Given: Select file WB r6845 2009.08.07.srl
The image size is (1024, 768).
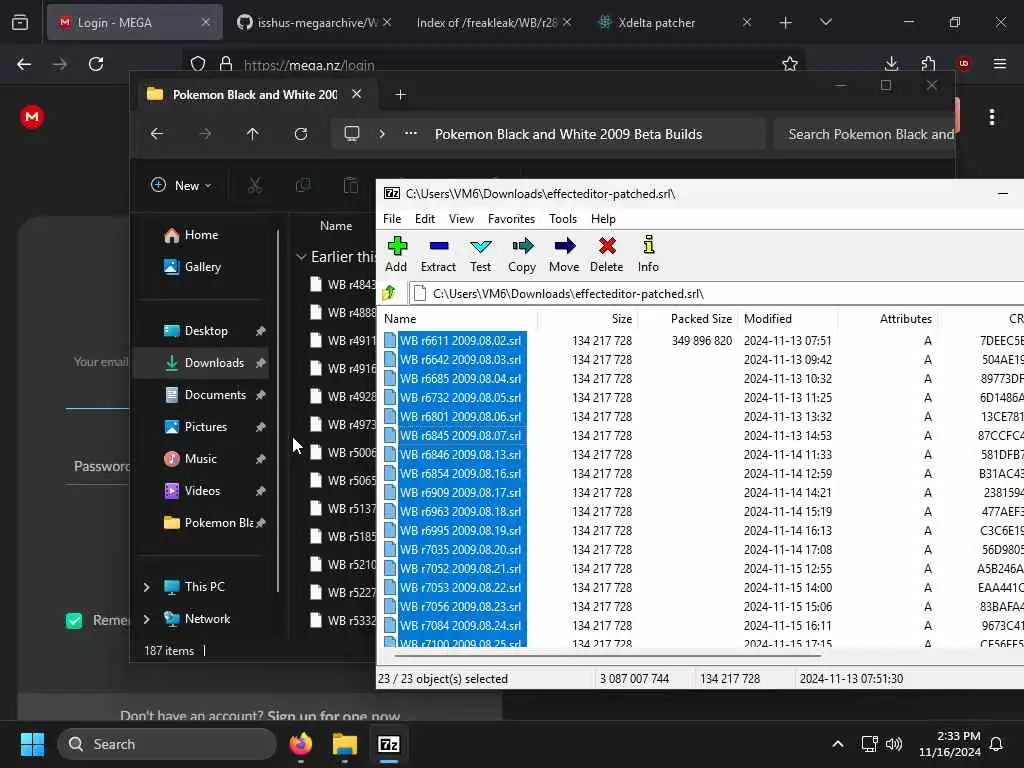Looking at the screenshot, I should (x=460, y=436).
